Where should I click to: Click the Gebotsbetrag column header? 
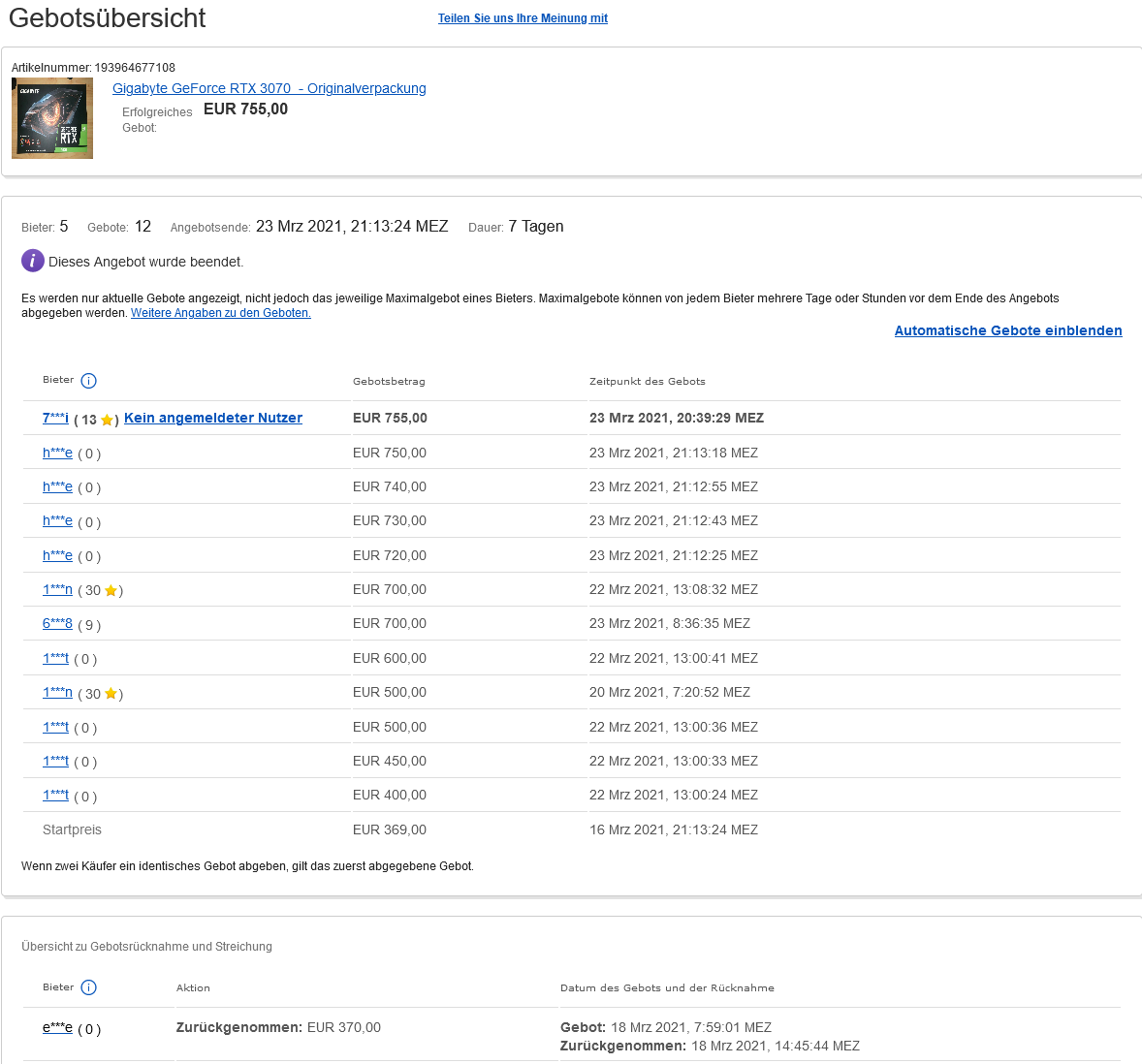(389, 382)
